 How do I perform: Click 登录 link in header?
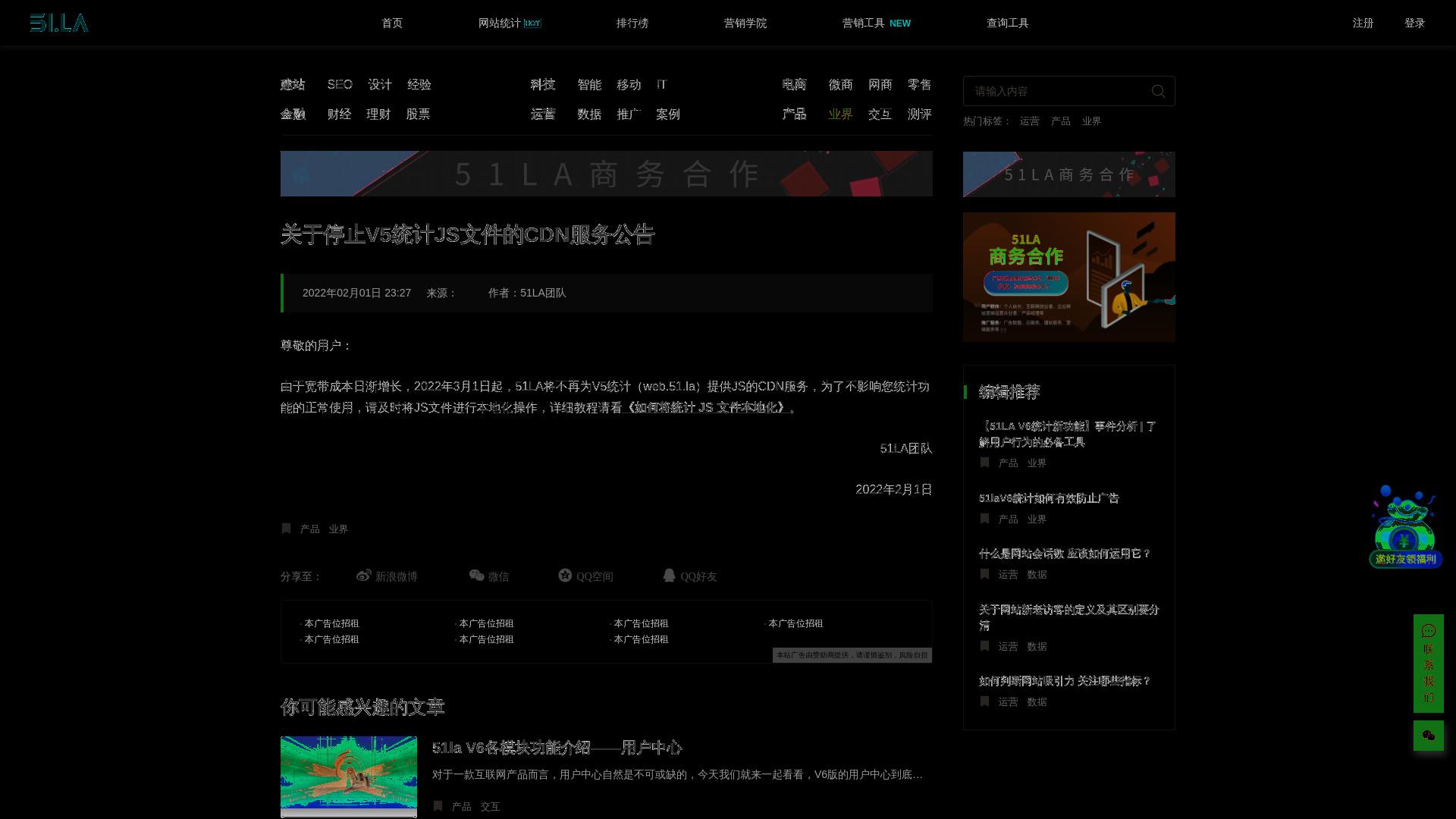tap(1415, 23)
